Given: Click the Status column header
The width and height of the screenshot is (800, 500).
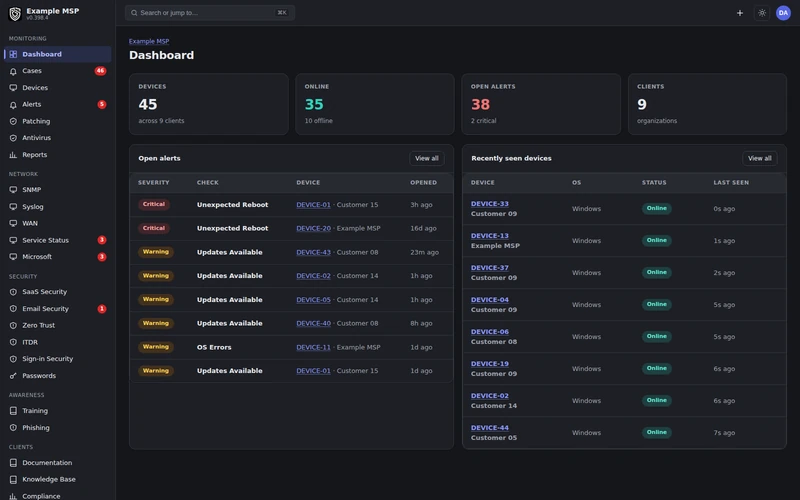Looking at the screenshot, I should pos(654,183).
